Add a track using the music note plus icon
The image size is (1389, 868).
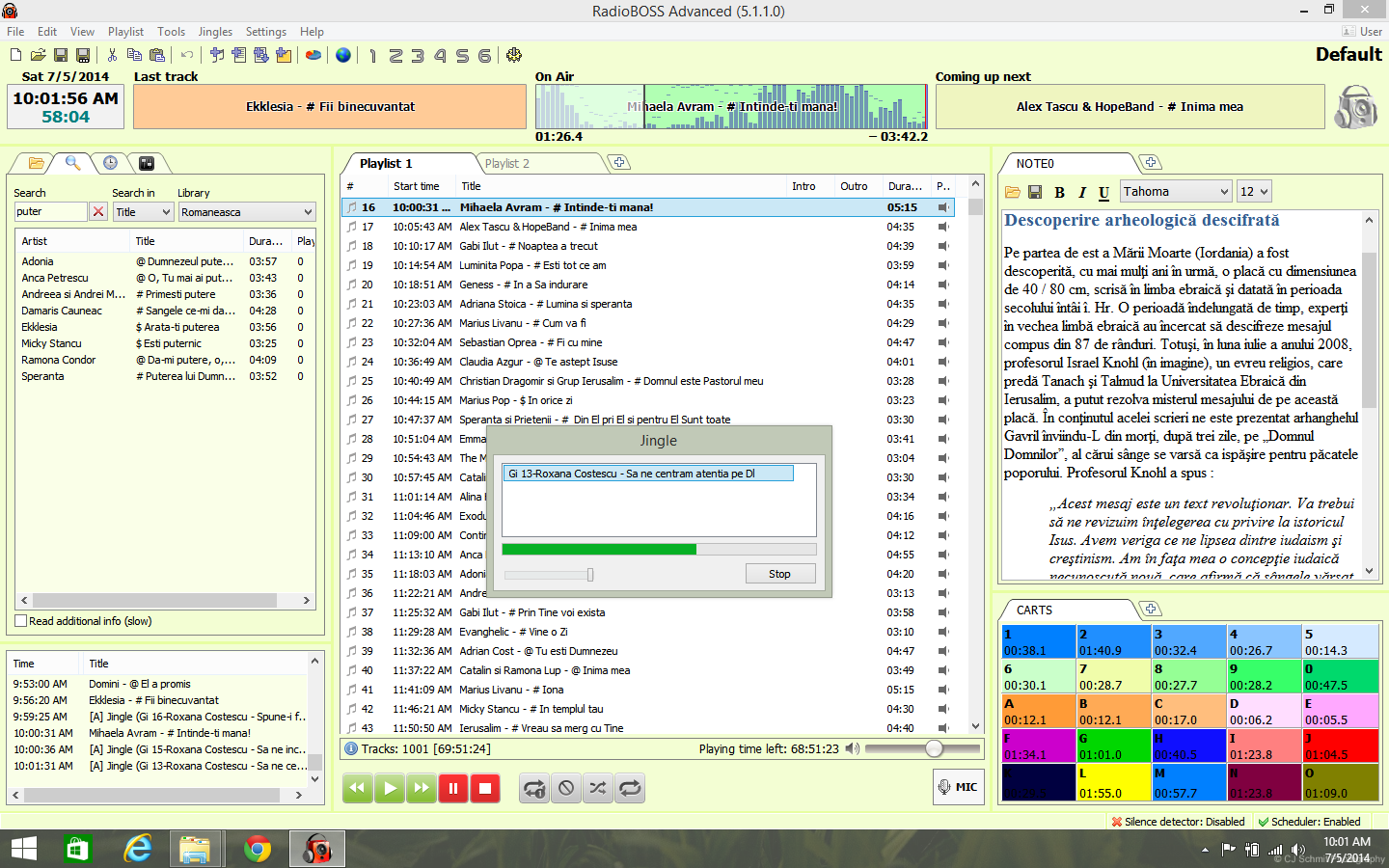(217, 55)
